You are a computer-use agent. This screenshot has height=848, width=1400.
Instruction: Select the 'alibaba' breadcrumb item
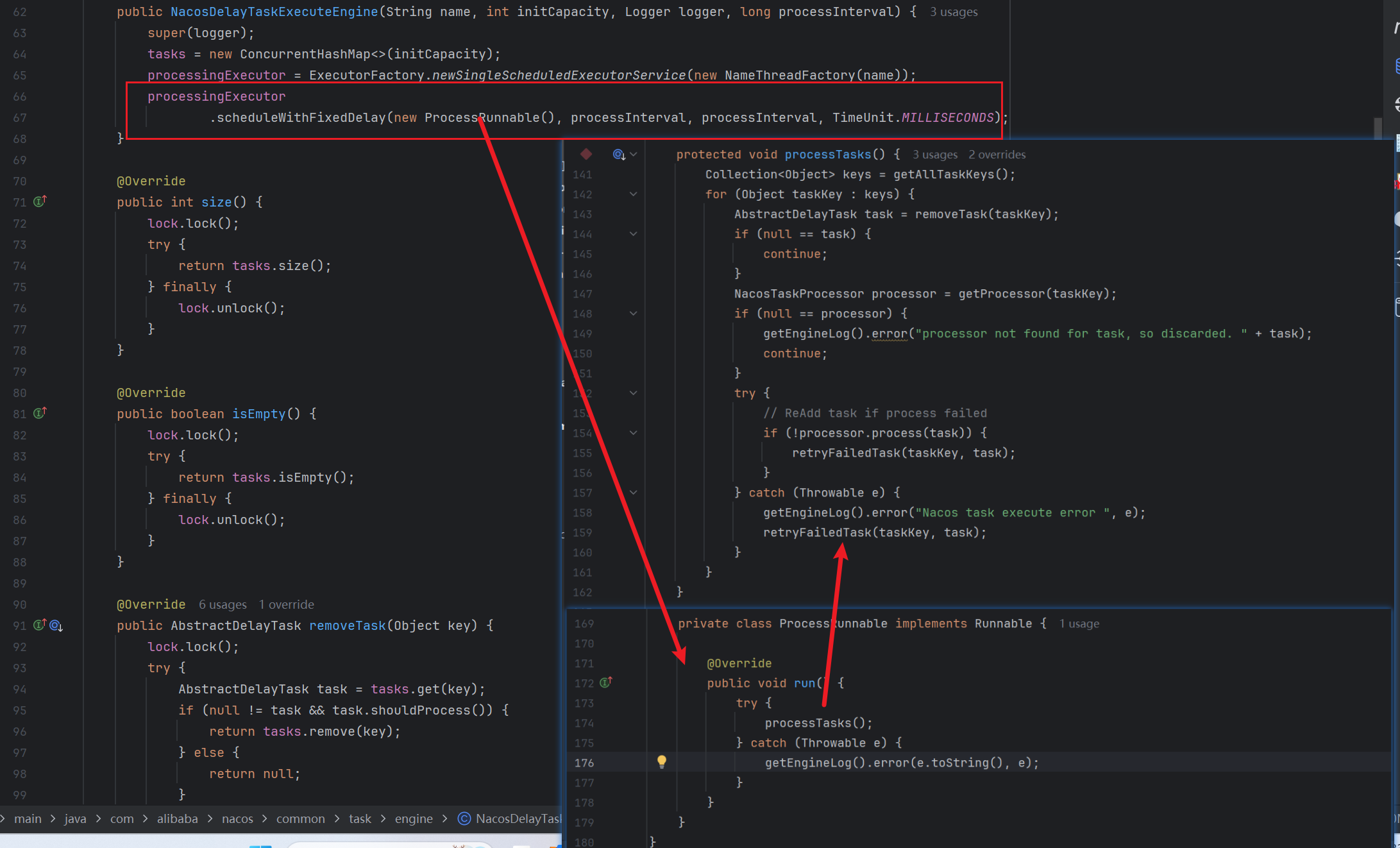coord(177,818)
